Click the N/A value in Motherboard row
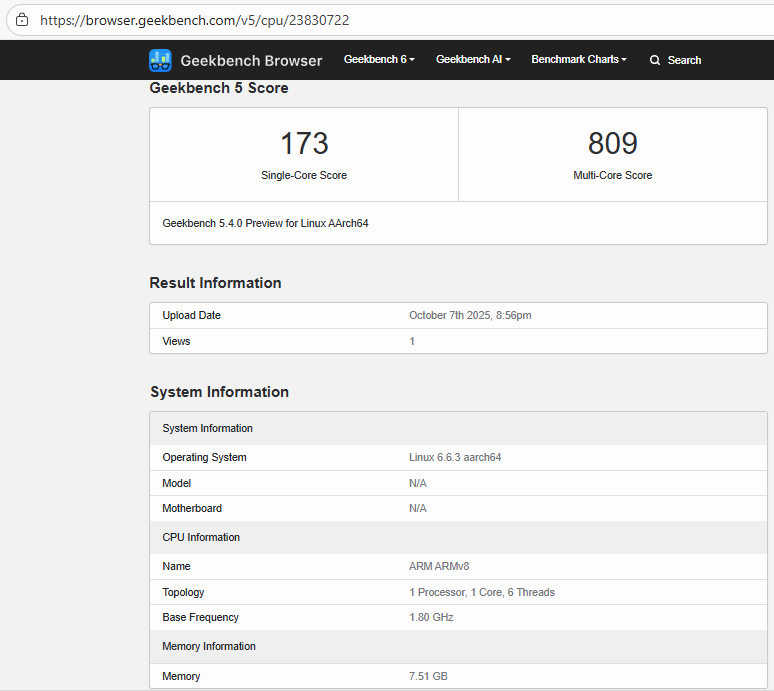The width and height of the screenshot is (774, 691). [x=418, y=508]
